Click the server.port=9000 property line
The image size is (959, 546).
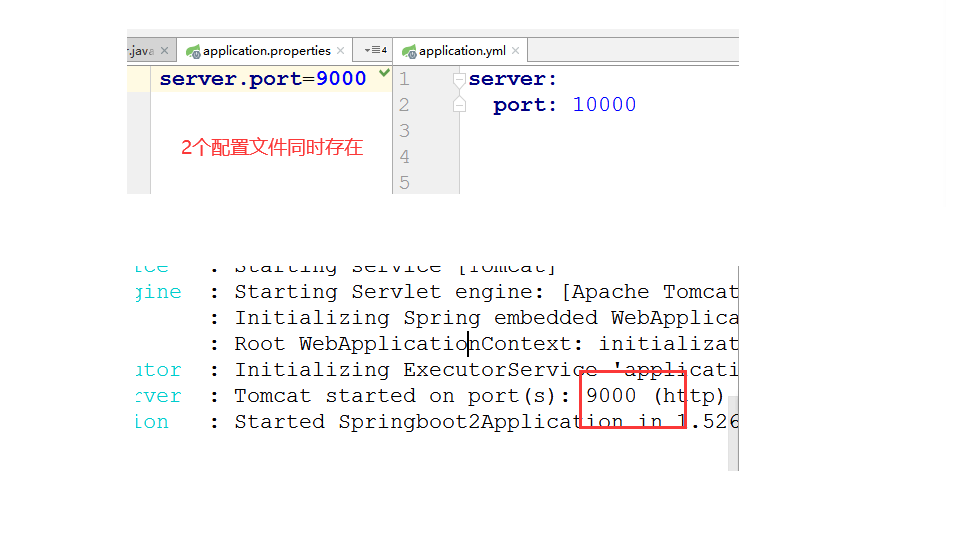pyautogui.click(x=263, y=79)
